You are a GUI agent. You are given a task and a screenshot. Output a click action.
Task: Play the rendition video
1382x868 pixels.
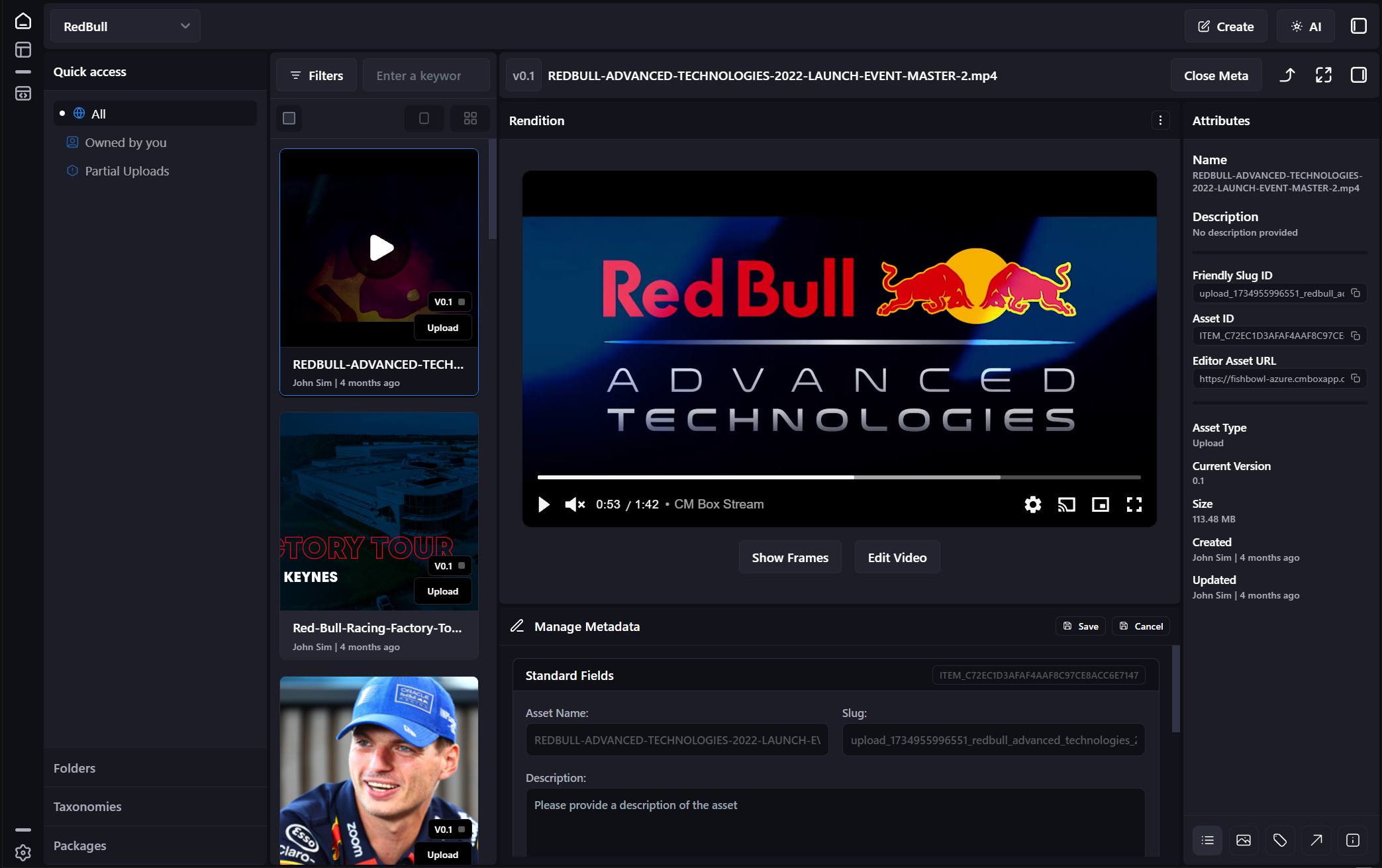pyautogui.click(x=544, y=505)
